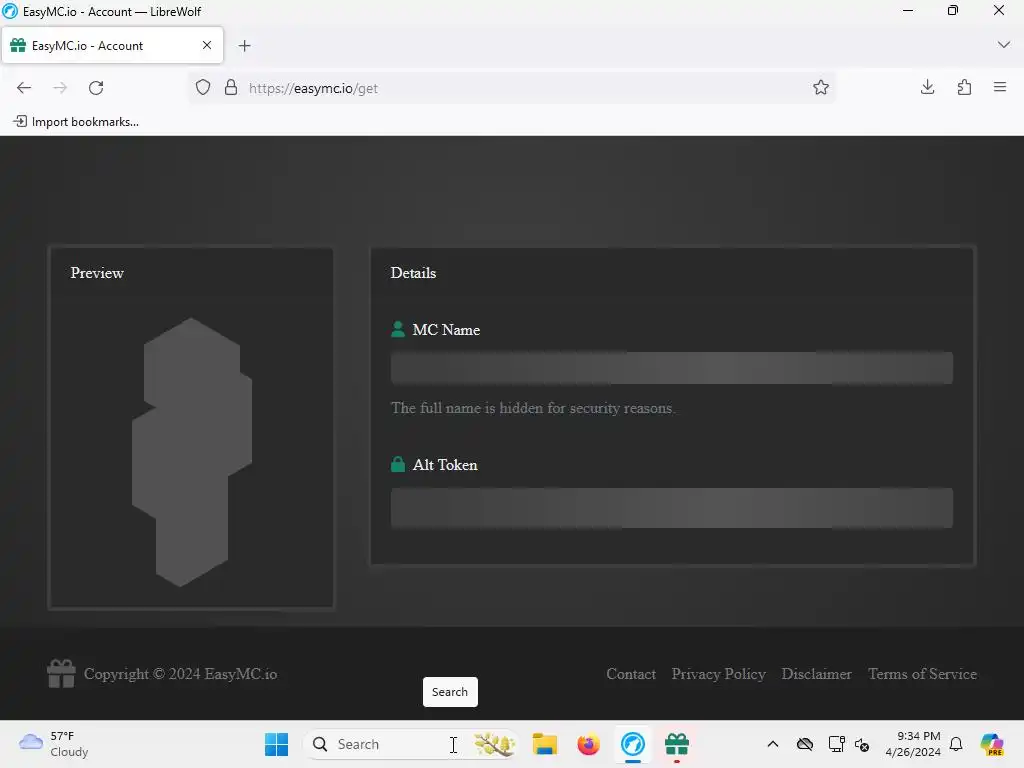The image size is (1024, 768).
Task: Click the EasyMC gift logo in footer
Action: click(61, 673)
